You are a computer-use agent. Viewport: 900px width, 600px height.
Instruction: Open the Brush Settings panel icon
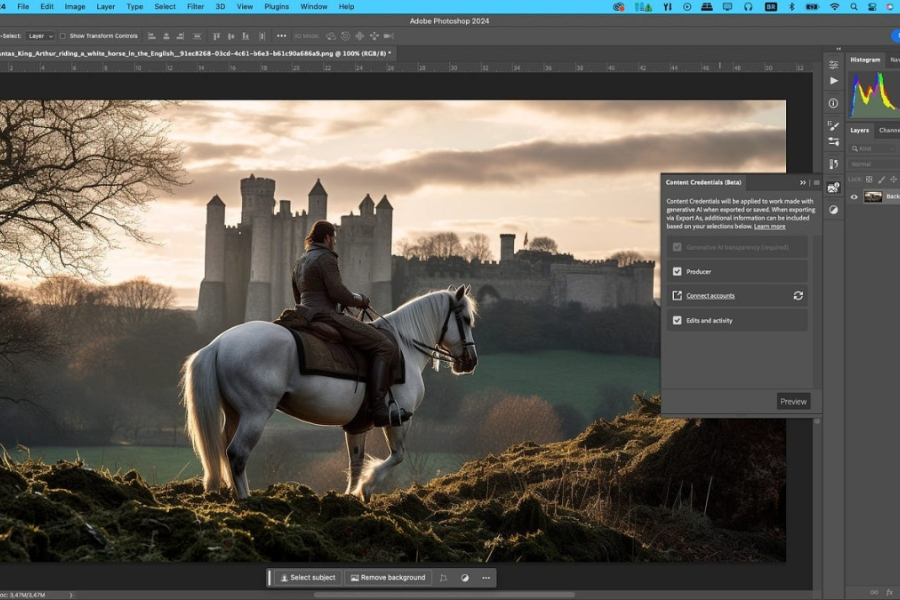pyautogui.click(x=834, y=126)
